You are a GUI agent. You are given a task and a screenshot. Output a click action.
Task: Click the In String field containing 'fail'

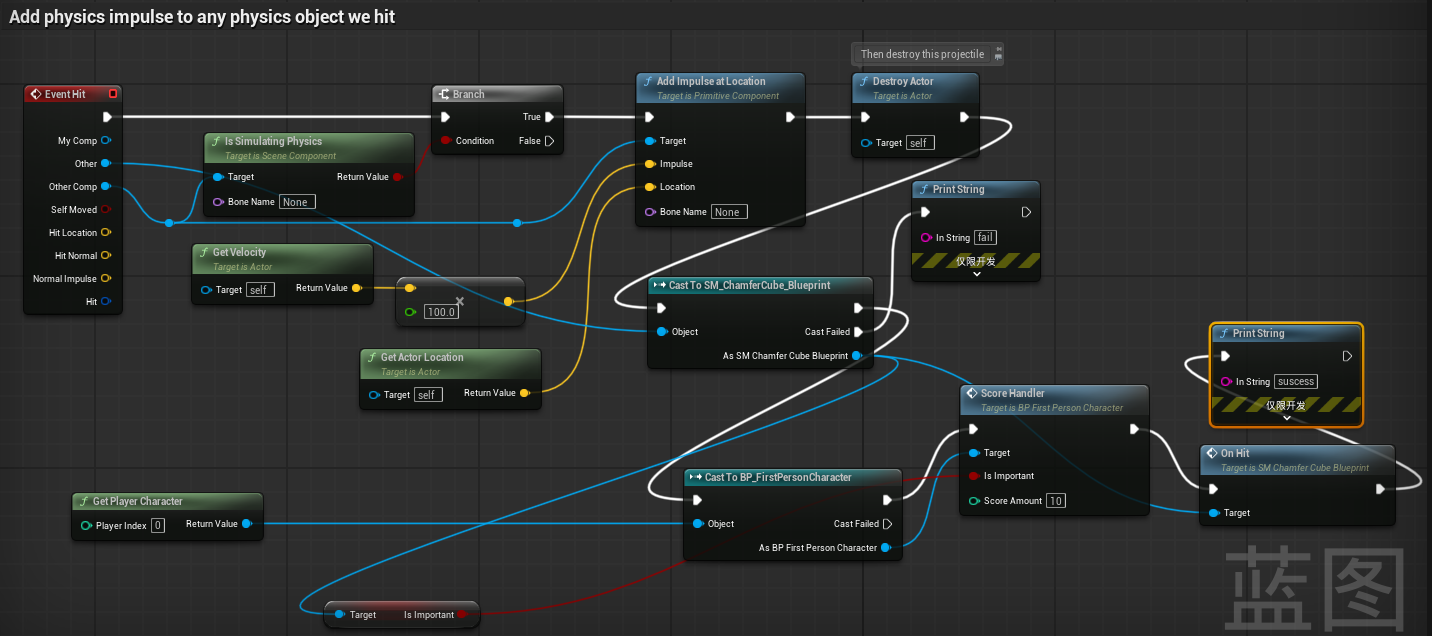(x=985, y=238)
